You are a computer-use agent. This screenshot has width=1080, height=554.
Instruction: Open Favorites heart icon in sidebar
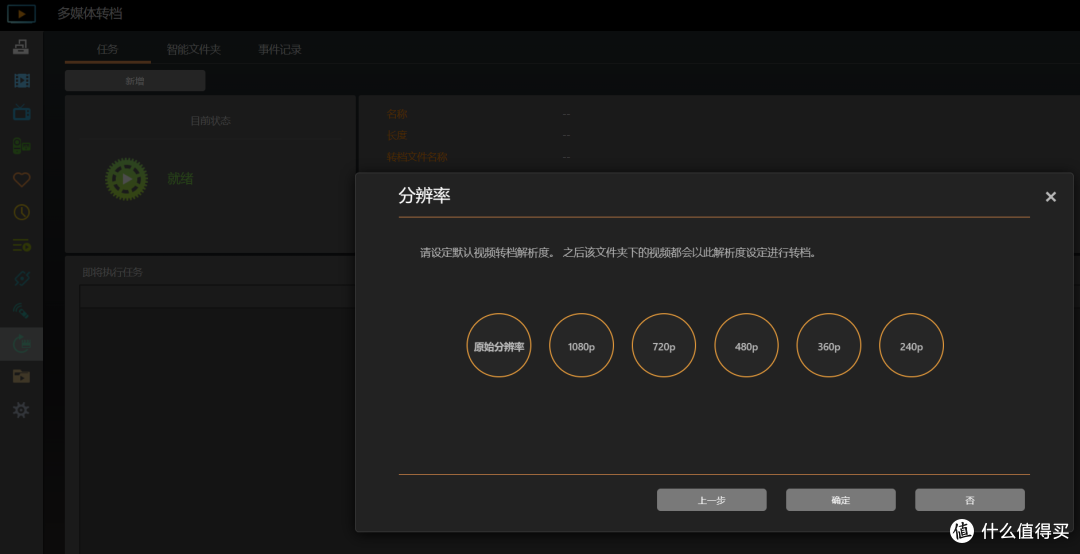click(21, 179)
